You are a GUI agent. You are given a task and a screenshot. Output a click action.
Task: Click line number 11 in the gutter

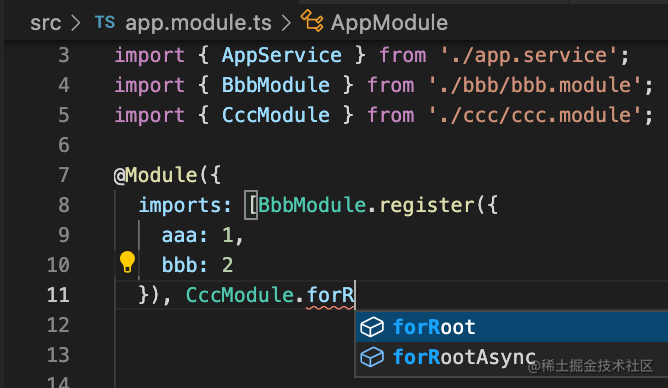[x=58, y=295]
